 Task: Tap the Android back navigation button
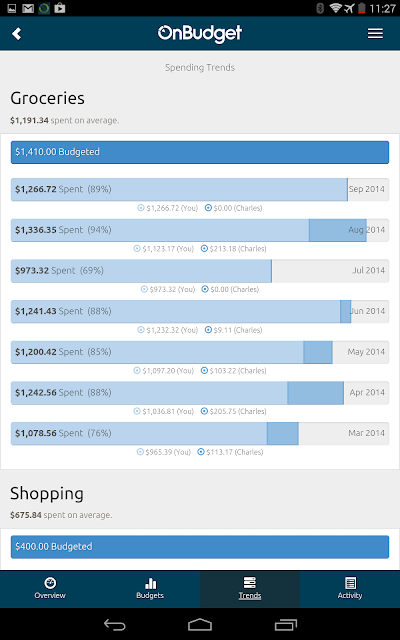click(x=114, y=624)
